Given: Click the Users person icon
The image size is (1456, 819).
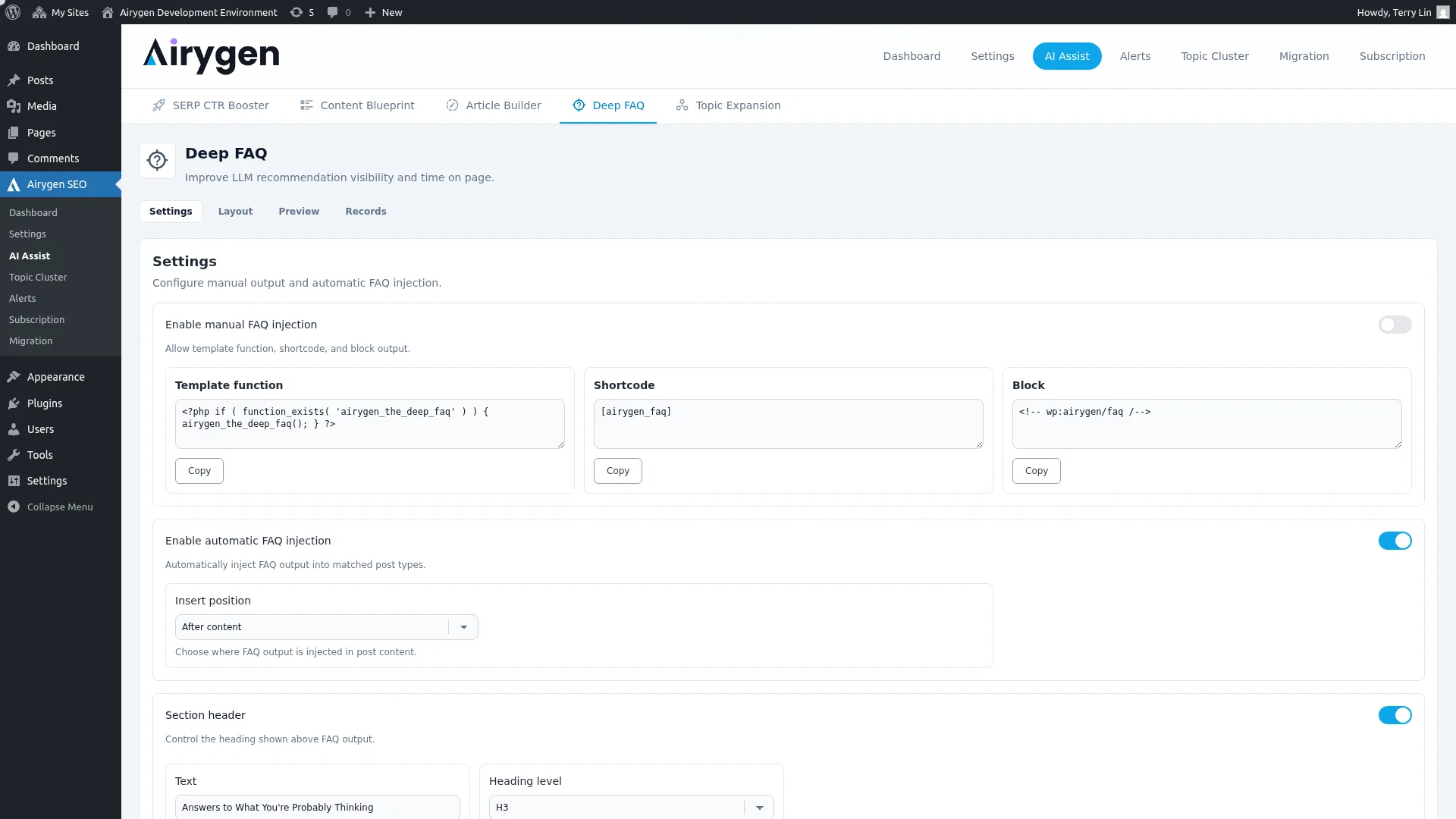Looking at the screenshot, I should [14, 429].
